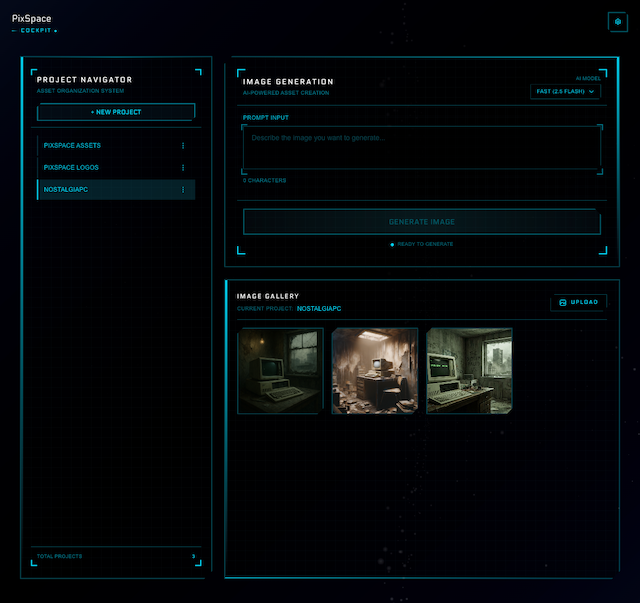Click the '0 Characters' counter text

(264, 180)
